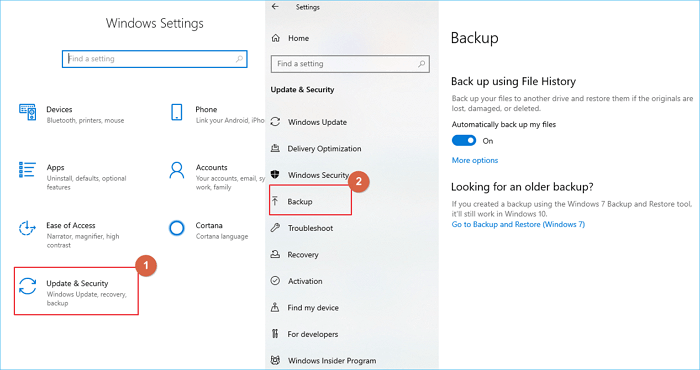
Task: Click the Activation checkmark icon
Action: [275, 281]
